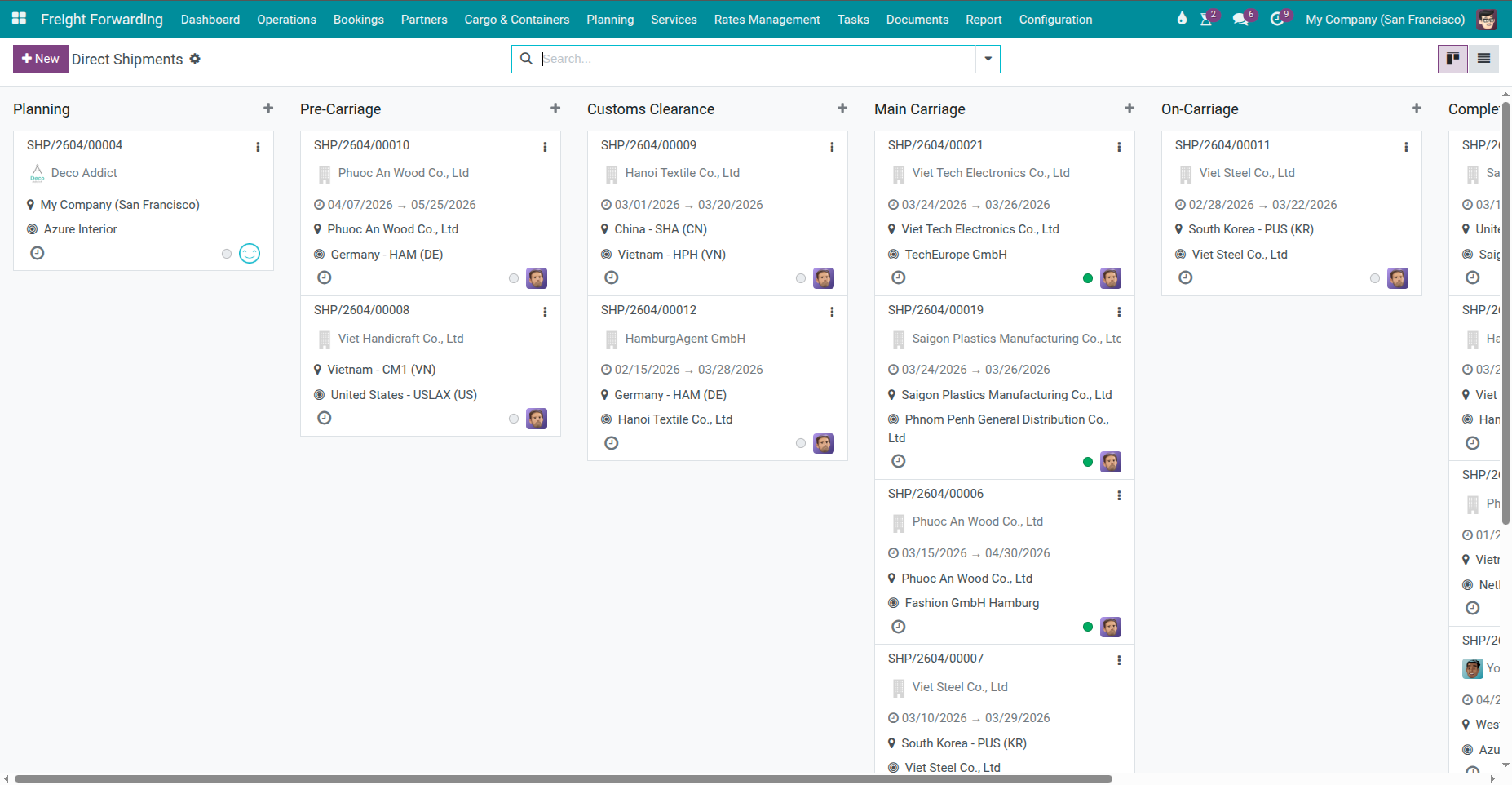Toggle the smiley status indicator on SHP/2604/00004
The width and height of the screenshot is (1512, 785).
(250, 254)
